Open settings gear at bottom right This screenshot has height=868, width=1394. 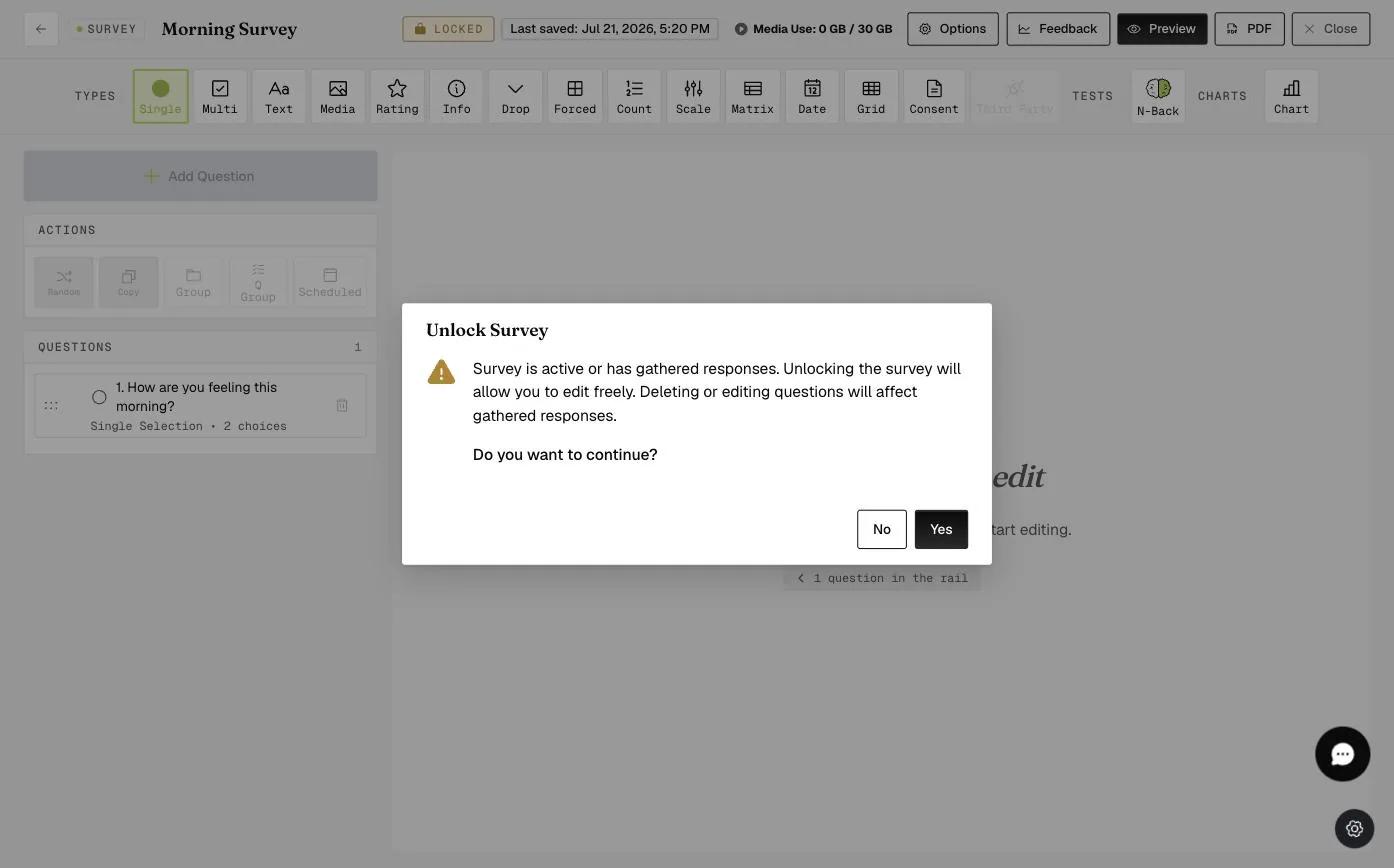[1354, 829]
